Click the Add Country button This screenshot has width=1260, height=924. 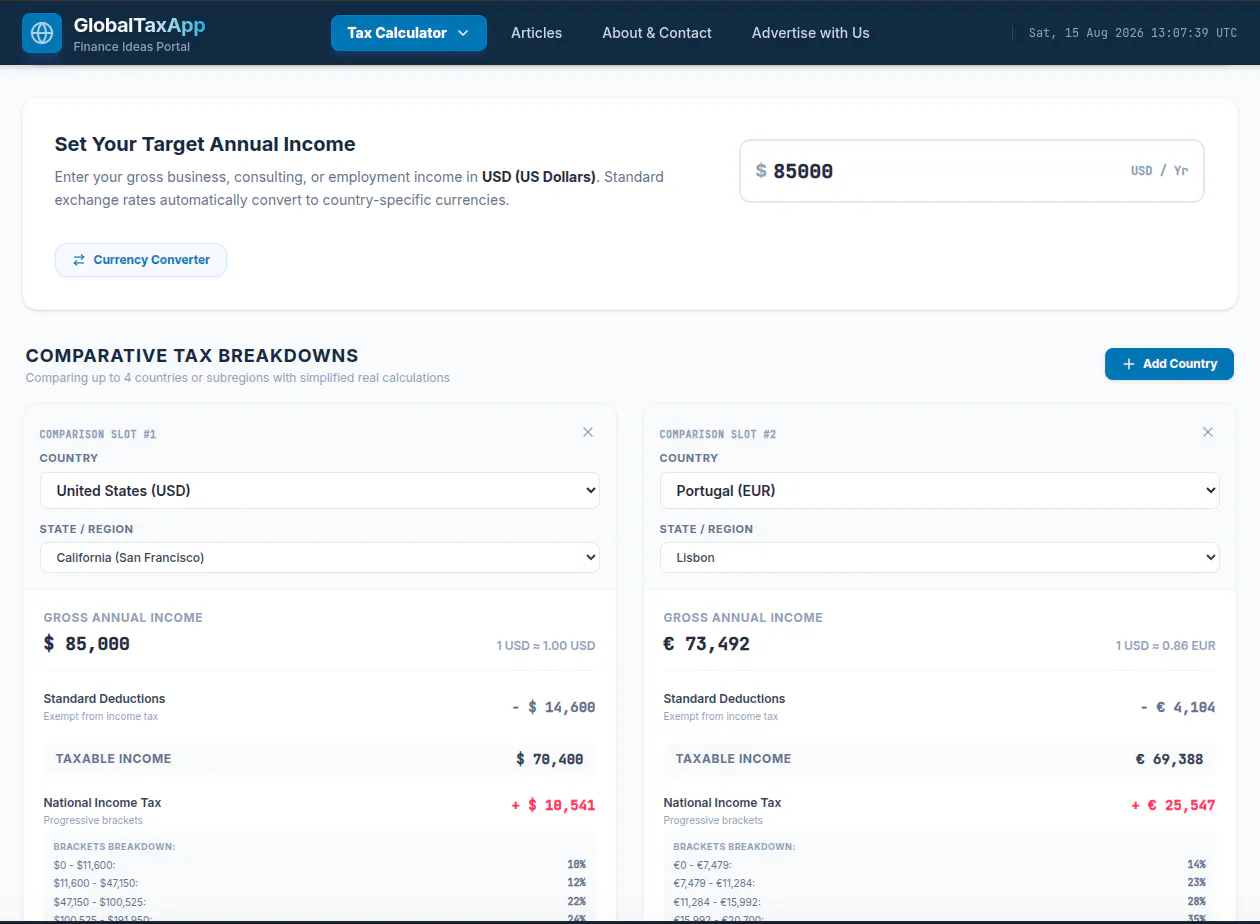1169,364
